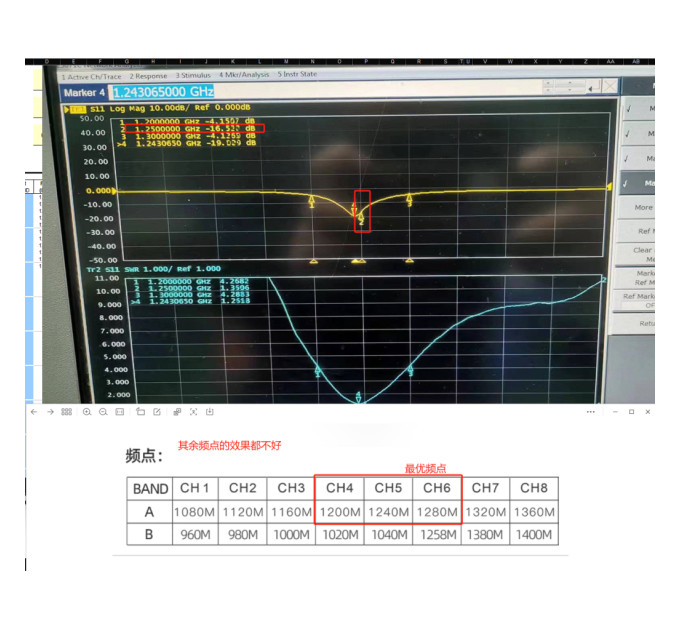Screen dimensions: 680x630
Task: Click the overlapping-windows copy icon
Action: pyautogui.click(x=177, y=412)
